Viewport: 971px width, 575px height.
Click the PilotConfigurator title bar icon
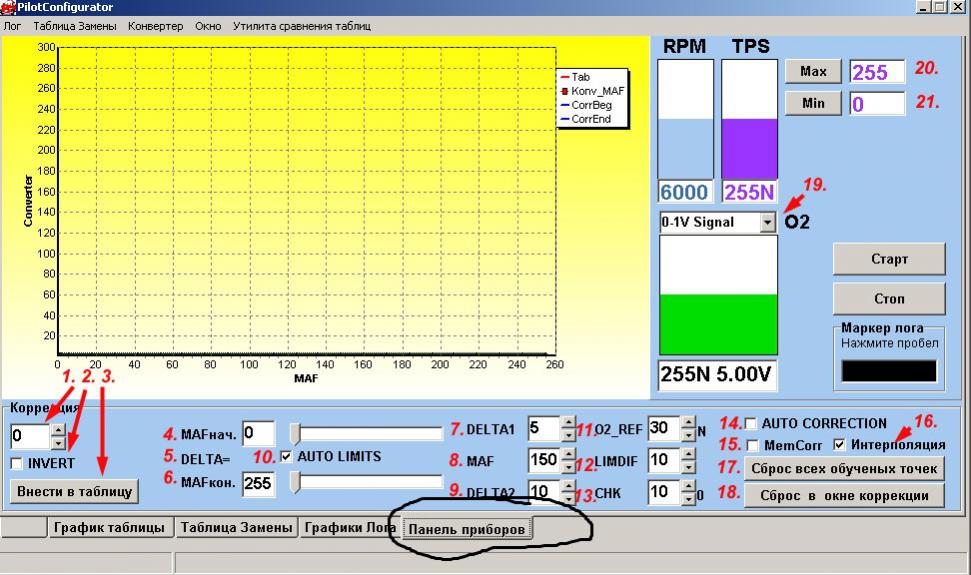(7, 7)
